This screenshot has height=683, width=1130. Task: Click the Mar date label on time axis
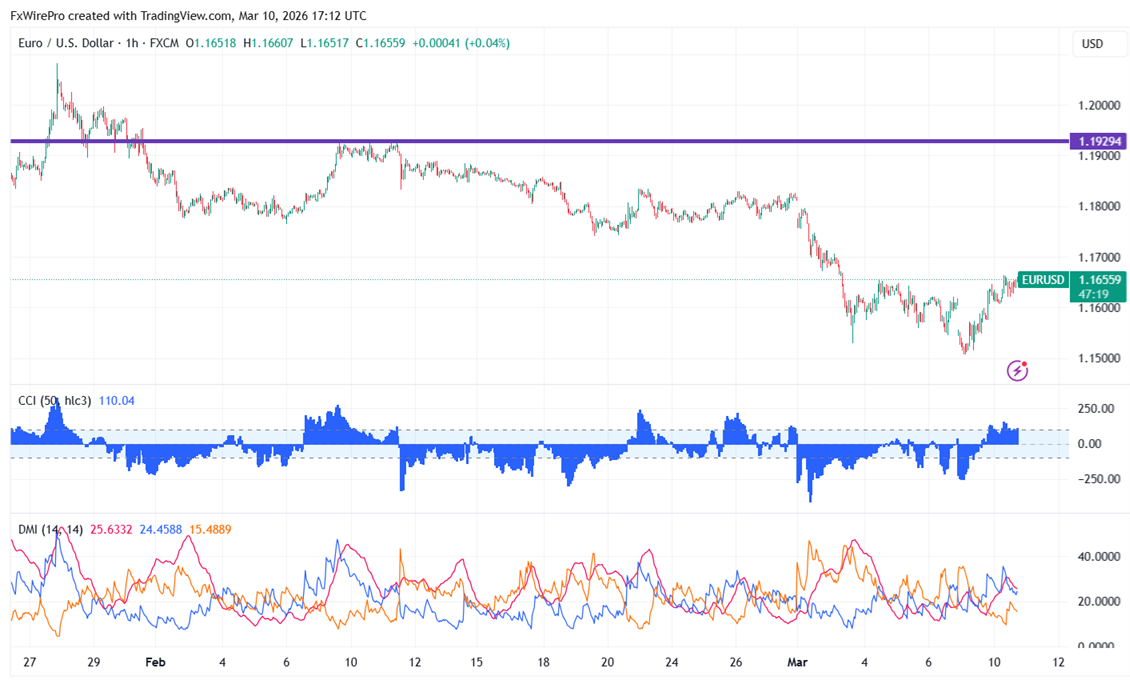pos(797,662)
